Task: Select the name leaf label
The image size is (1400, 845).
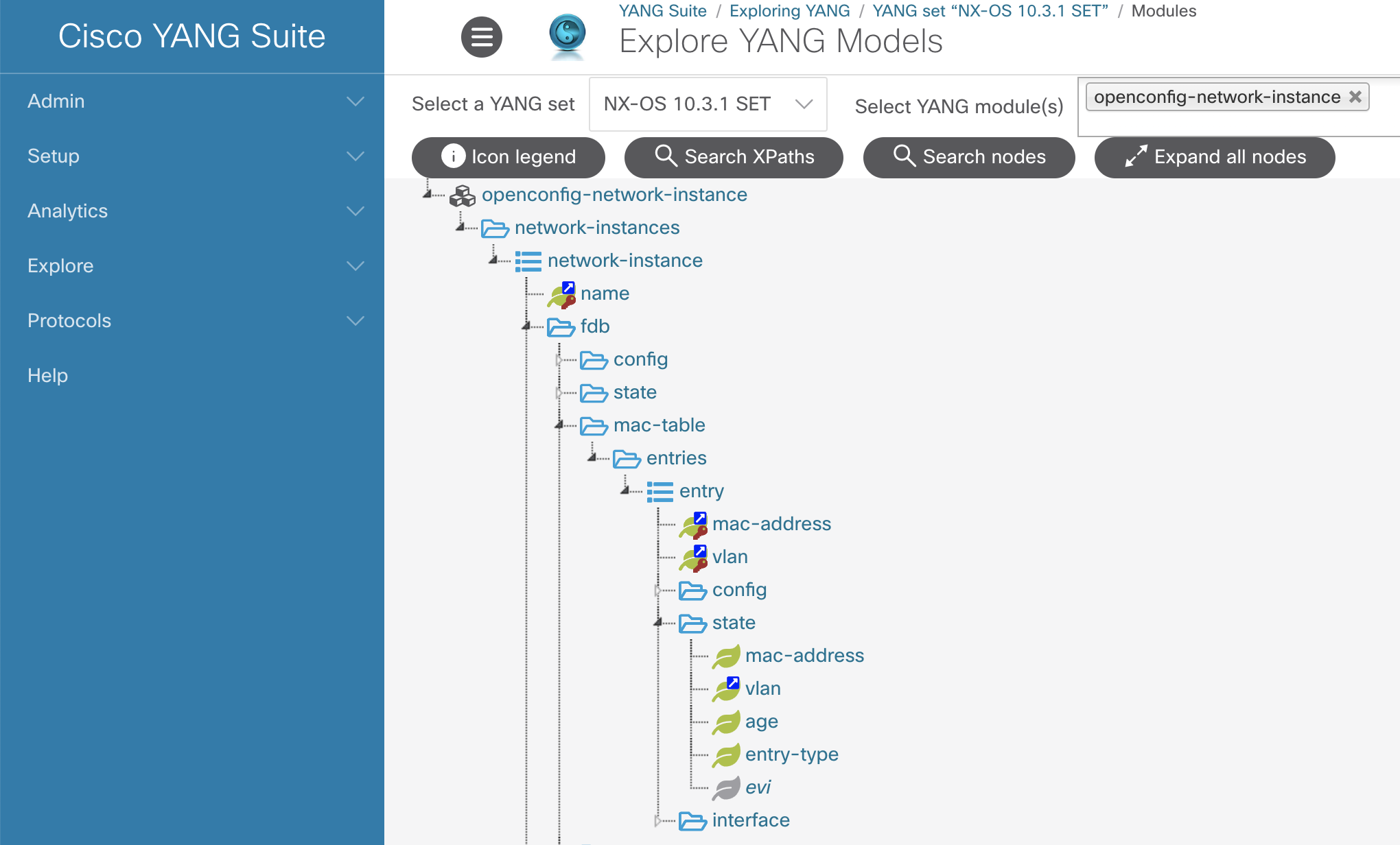Action: (x=605, y=294)
